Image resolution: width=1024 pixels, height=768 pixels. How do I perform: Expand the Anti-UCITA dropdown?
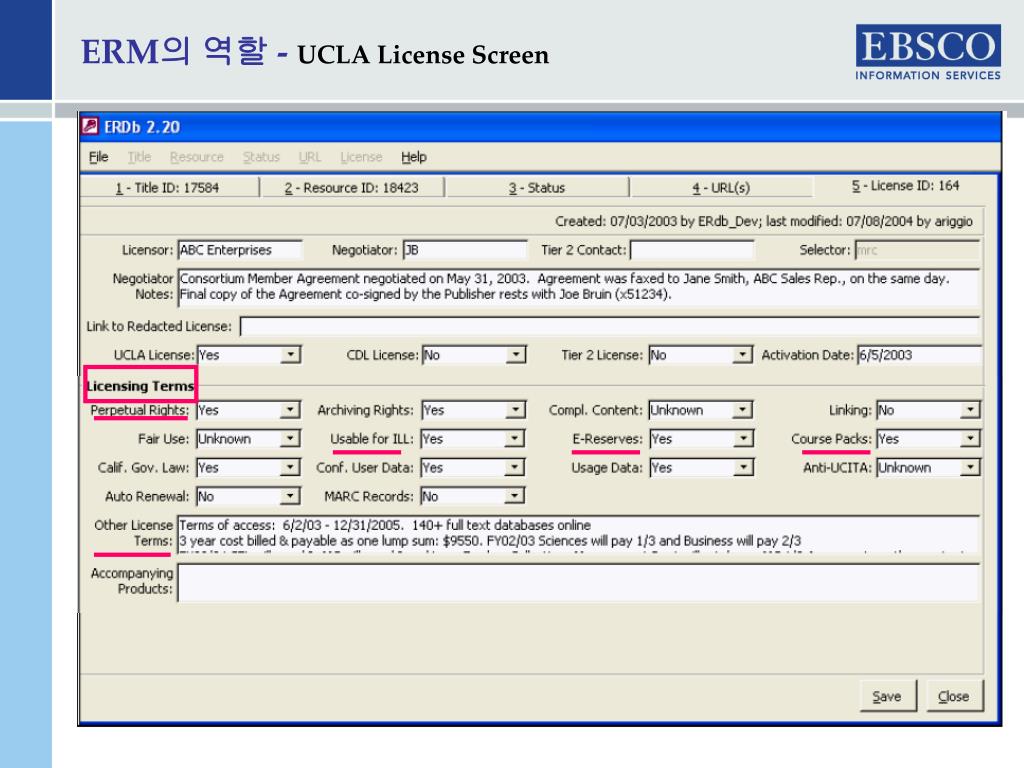click(970, 467)
